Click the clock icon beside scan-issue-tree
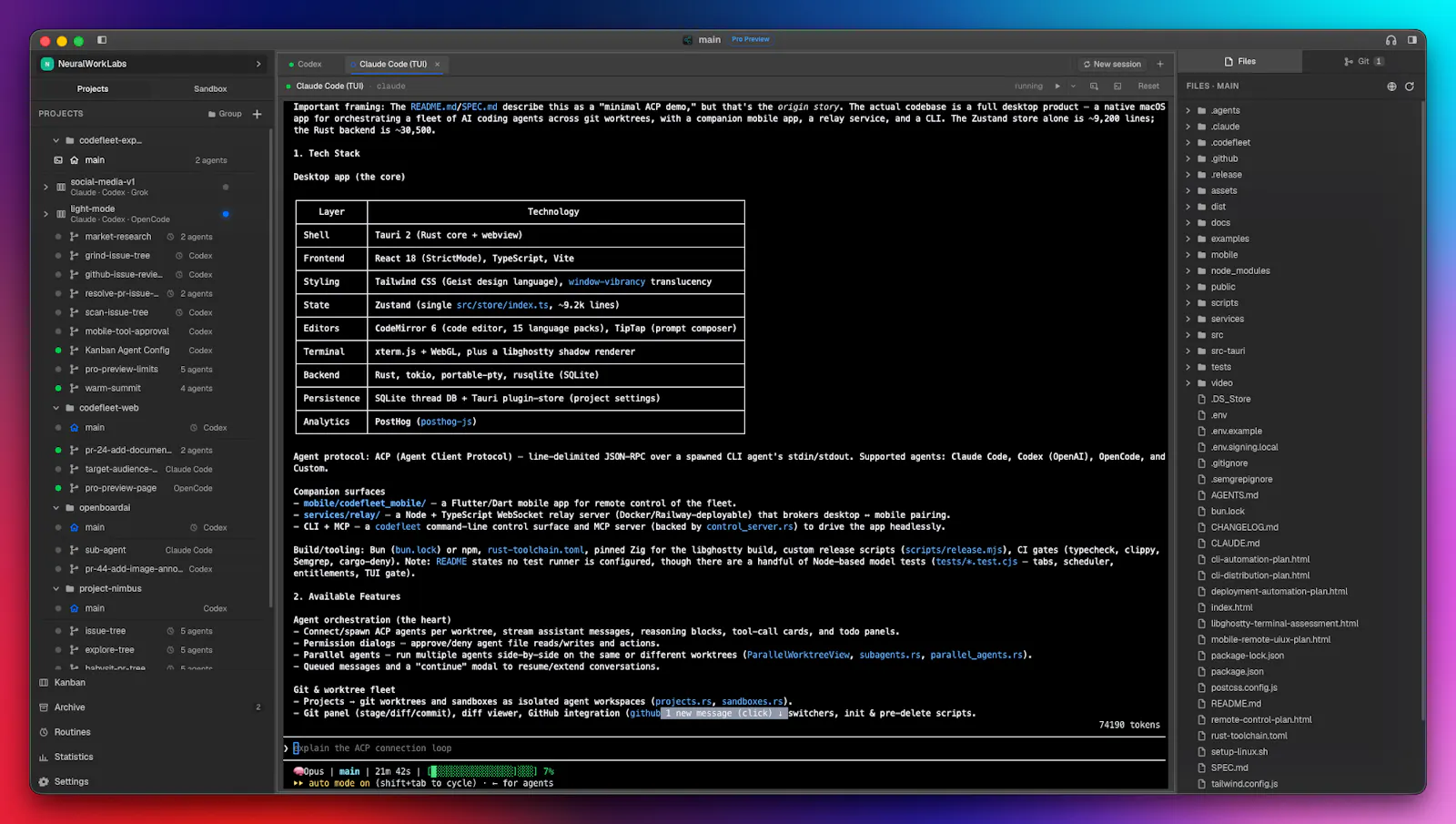 click(179, 313)
